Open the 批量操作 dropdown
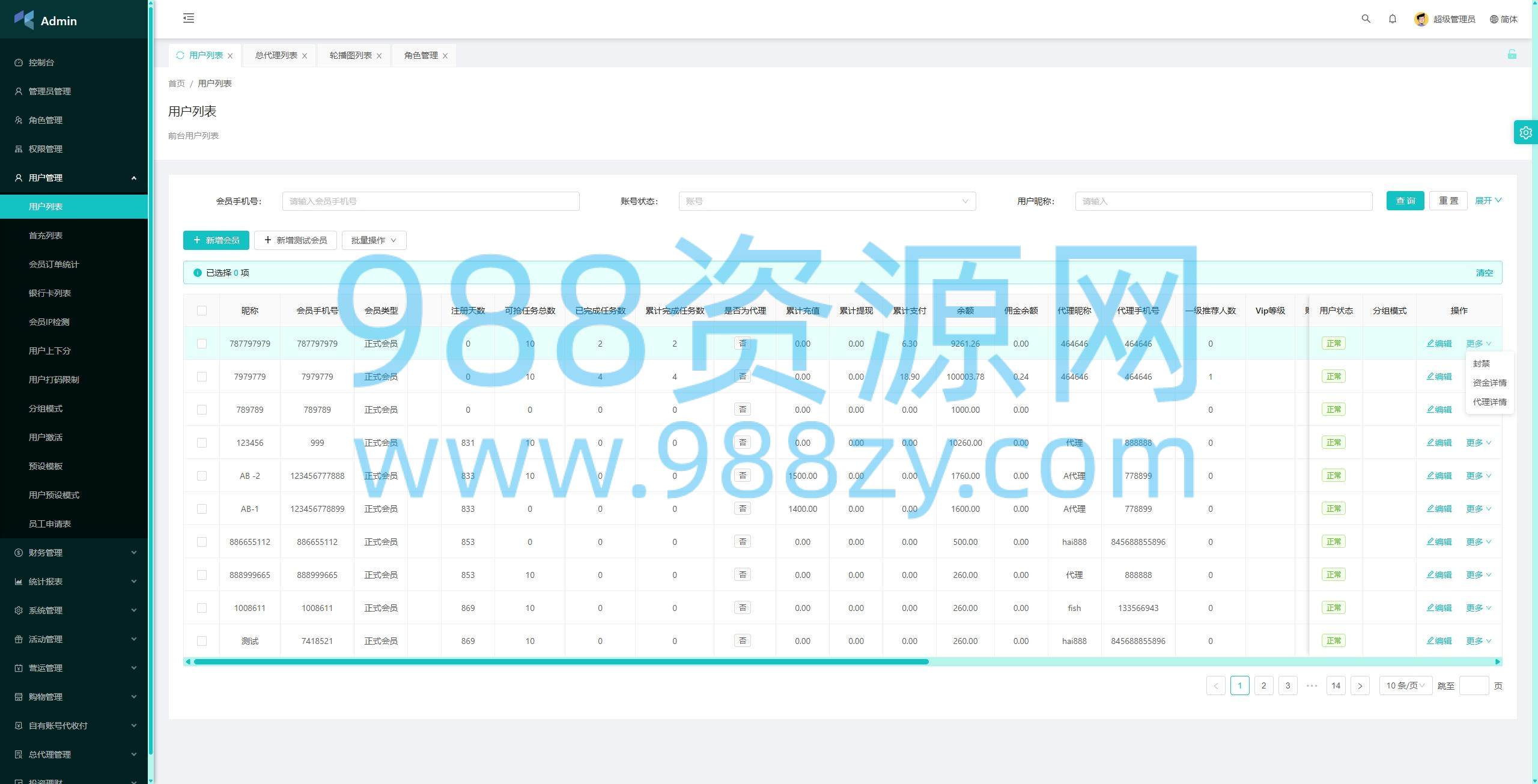This screenshot has width=1538, height=784. pyautogui.click(x=374, y=240)
